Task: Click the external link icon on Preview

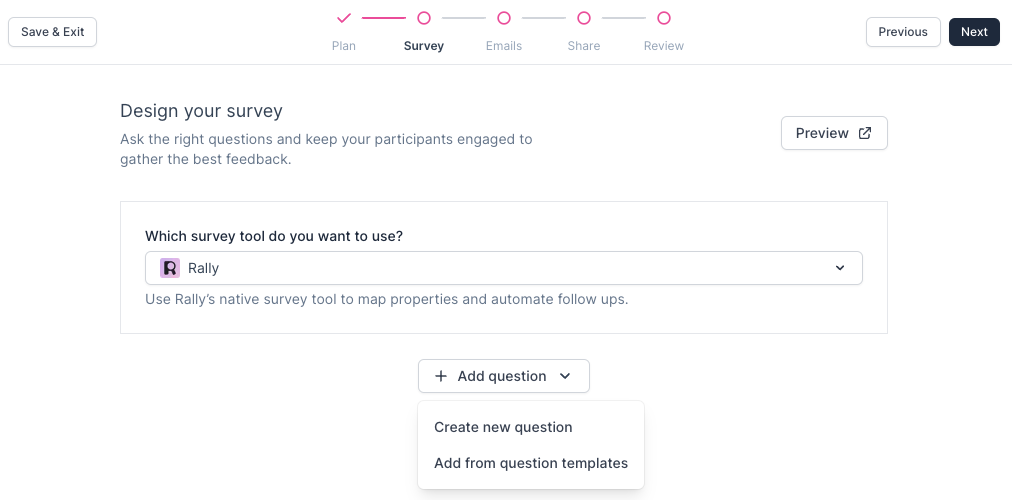Action: (x=865, y=133)
